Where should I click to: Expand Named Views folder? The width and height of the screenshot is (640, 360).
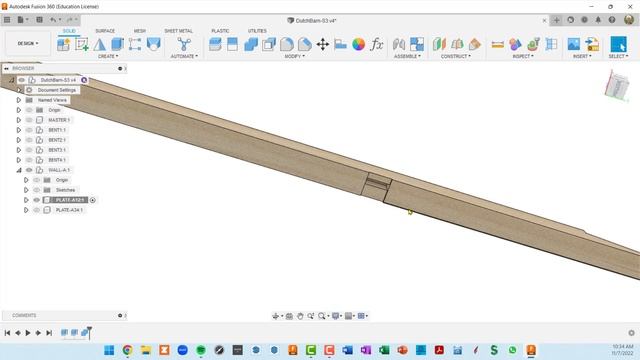(19, 100)
